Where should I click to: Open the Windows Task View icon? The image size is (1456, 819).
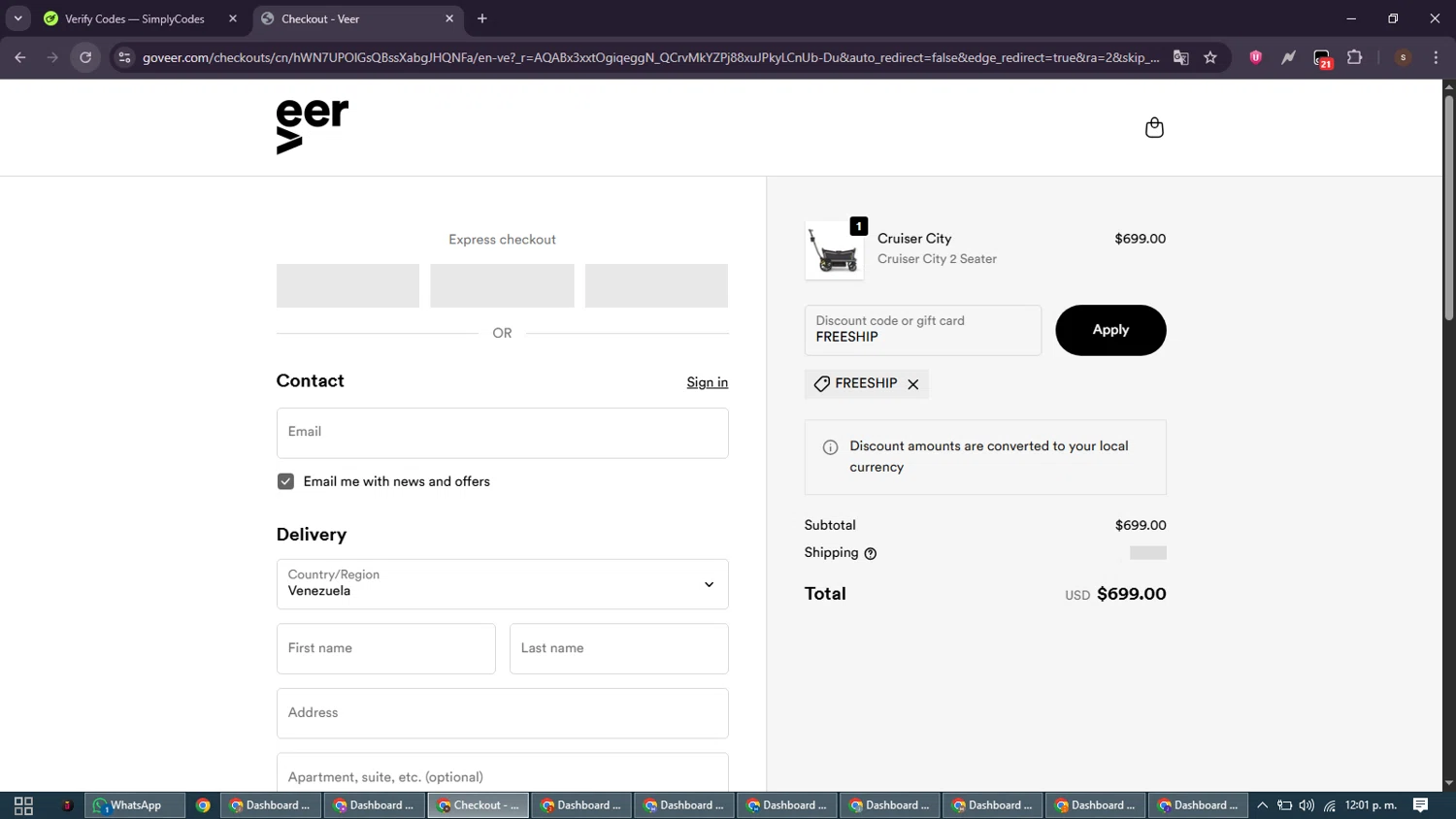coord(23,805)
